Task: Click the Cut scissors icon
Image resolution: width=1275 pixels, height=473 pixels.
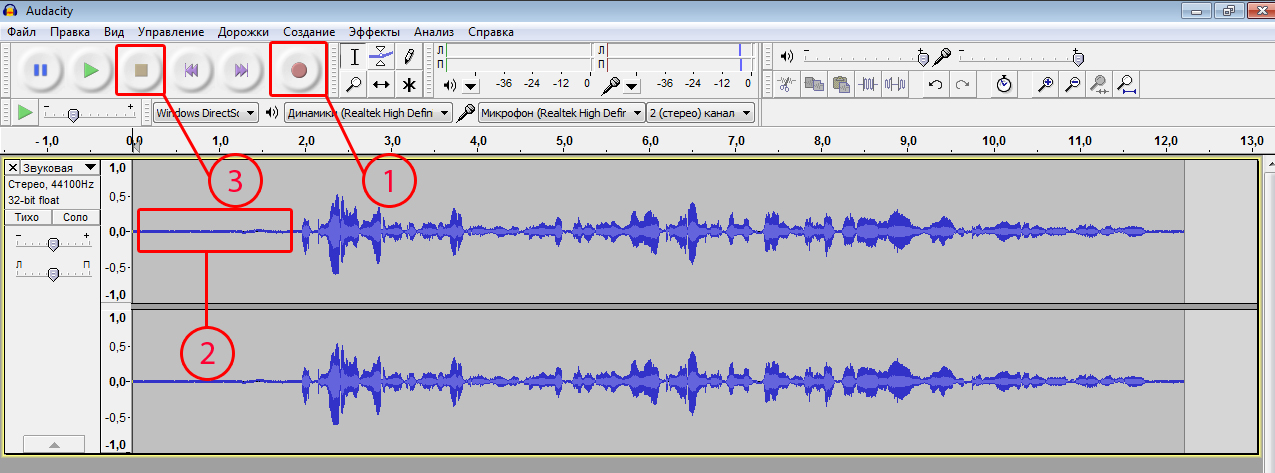Action: pyautogui.click(x=787, y=84)
